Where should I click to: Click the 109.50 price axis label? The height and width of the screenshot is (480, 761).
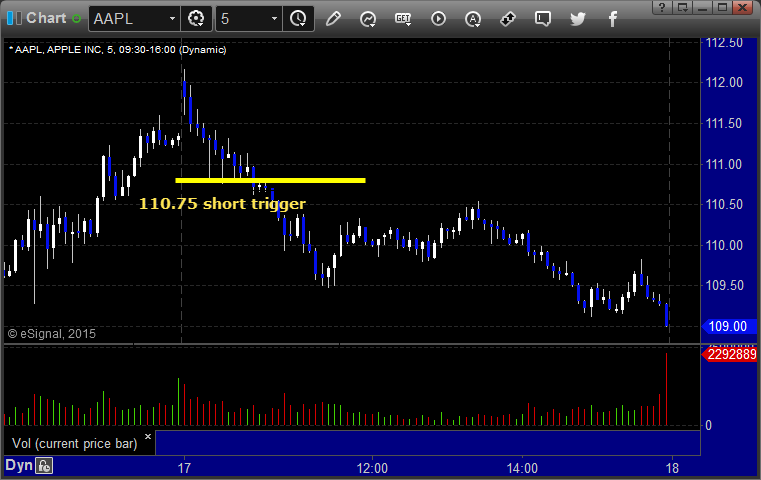pos(724,285)
